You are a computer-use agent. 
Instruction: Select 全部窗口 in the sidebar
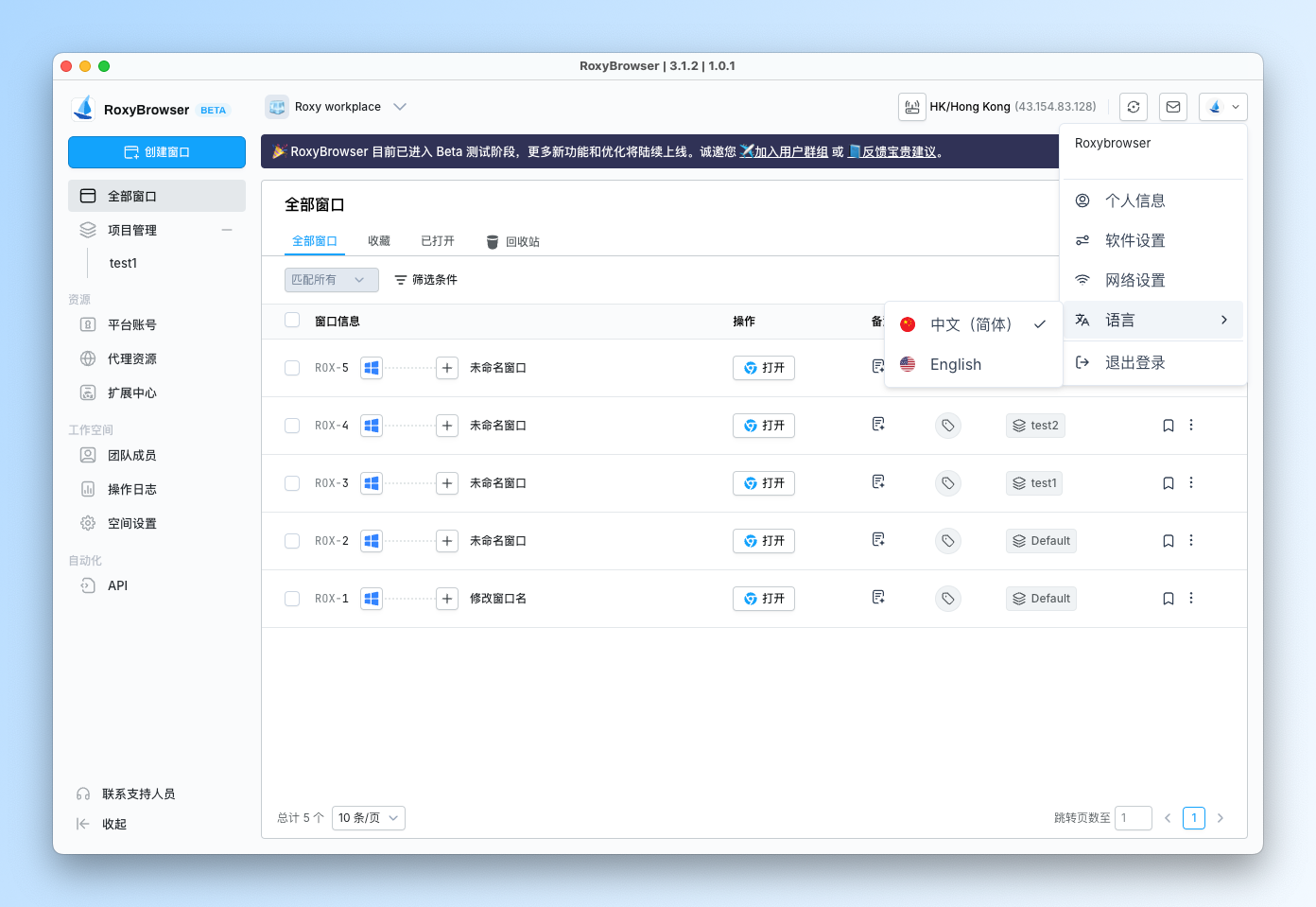point(157,196)
